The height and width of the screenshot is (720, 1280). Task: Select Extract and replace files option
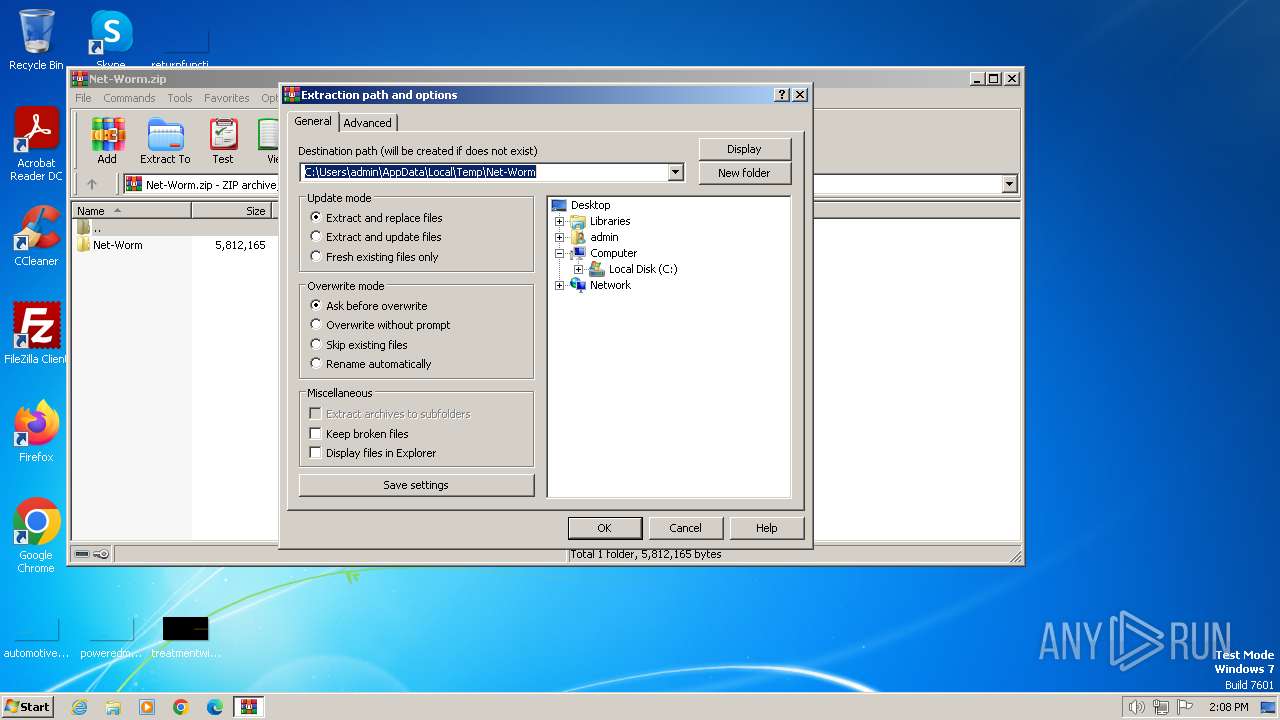[x=376, y=217]
